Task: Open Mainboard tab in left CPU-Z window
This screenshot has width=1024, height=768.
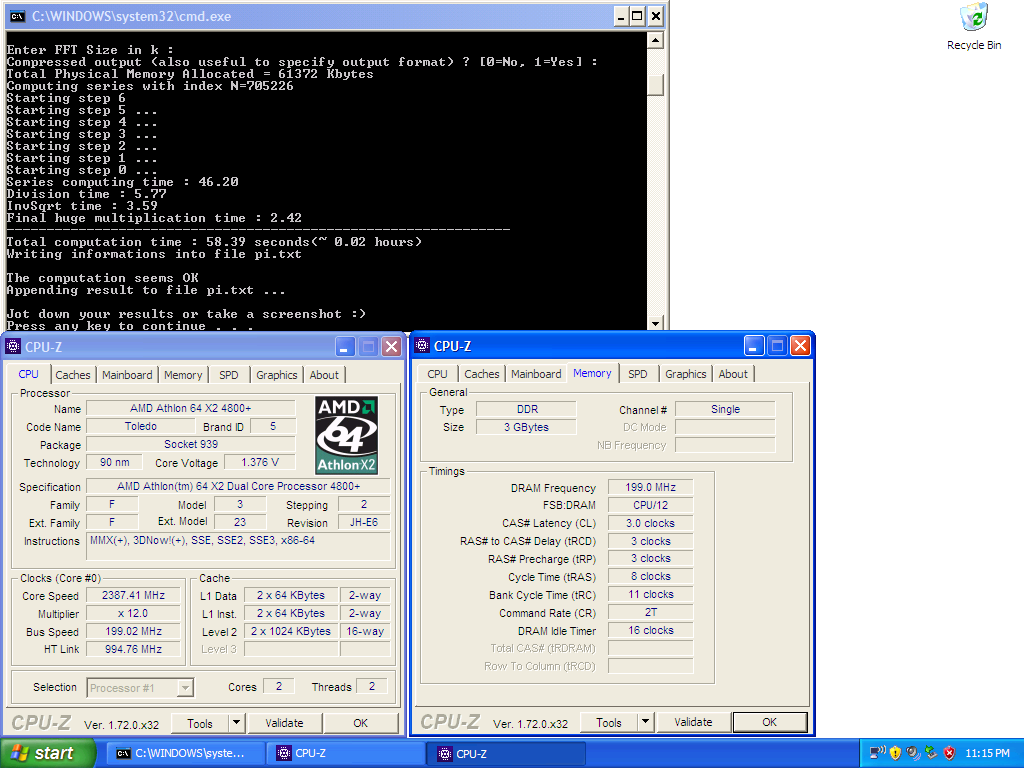Action: click(127, 375)
